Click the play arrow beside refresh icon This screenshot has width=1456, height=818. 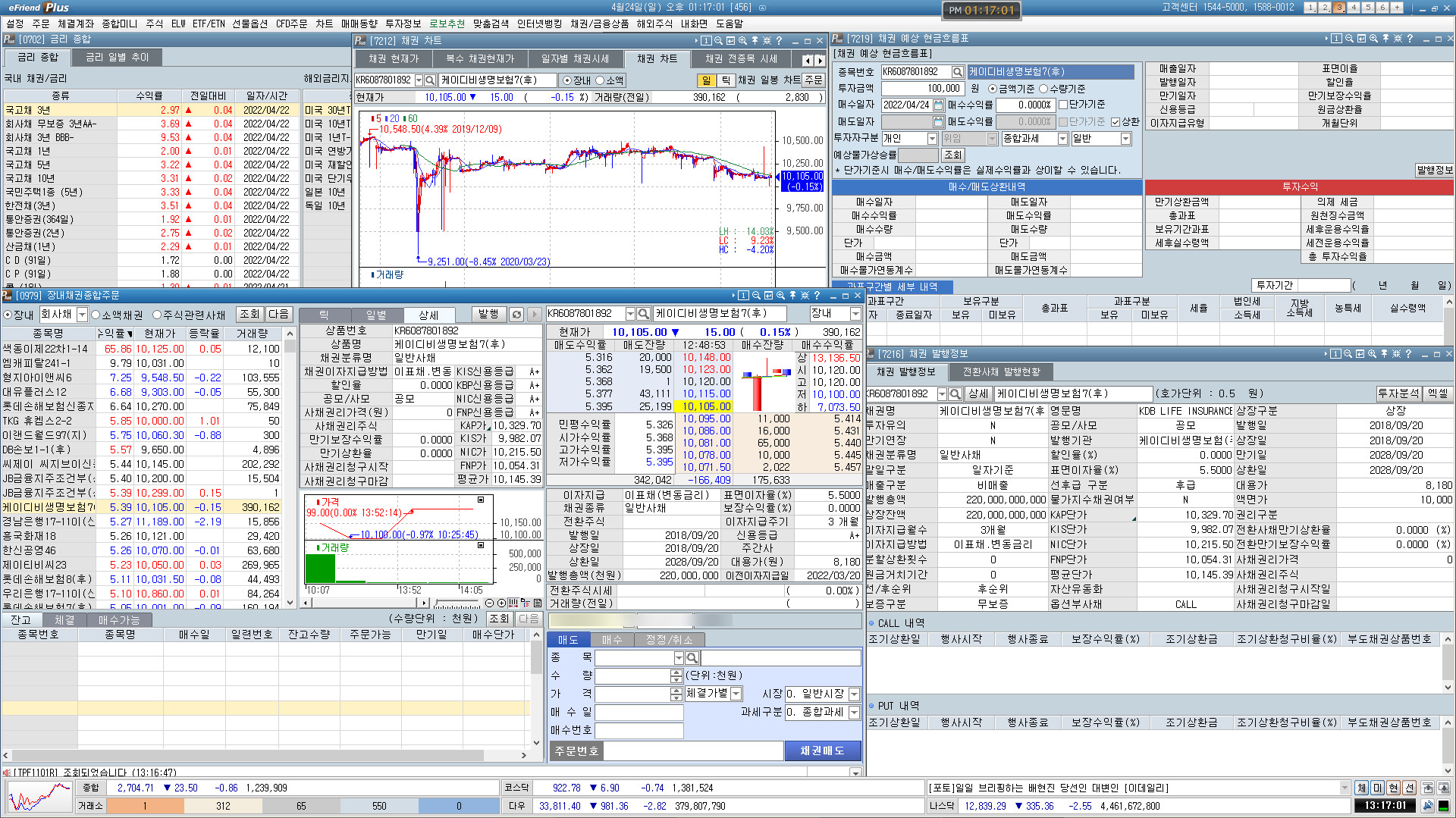(535, 314)
